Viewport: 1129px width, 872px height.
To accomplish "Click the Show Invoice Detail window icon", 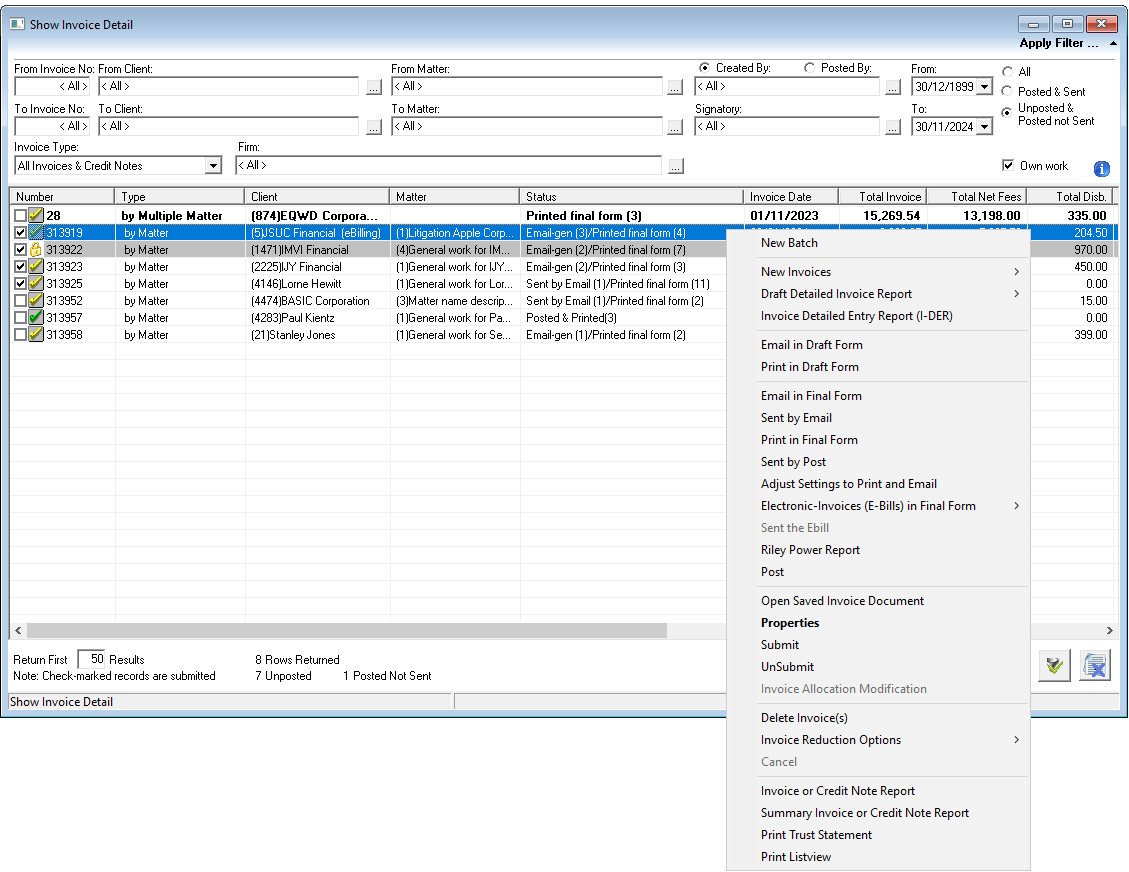I will pos(17,24).
